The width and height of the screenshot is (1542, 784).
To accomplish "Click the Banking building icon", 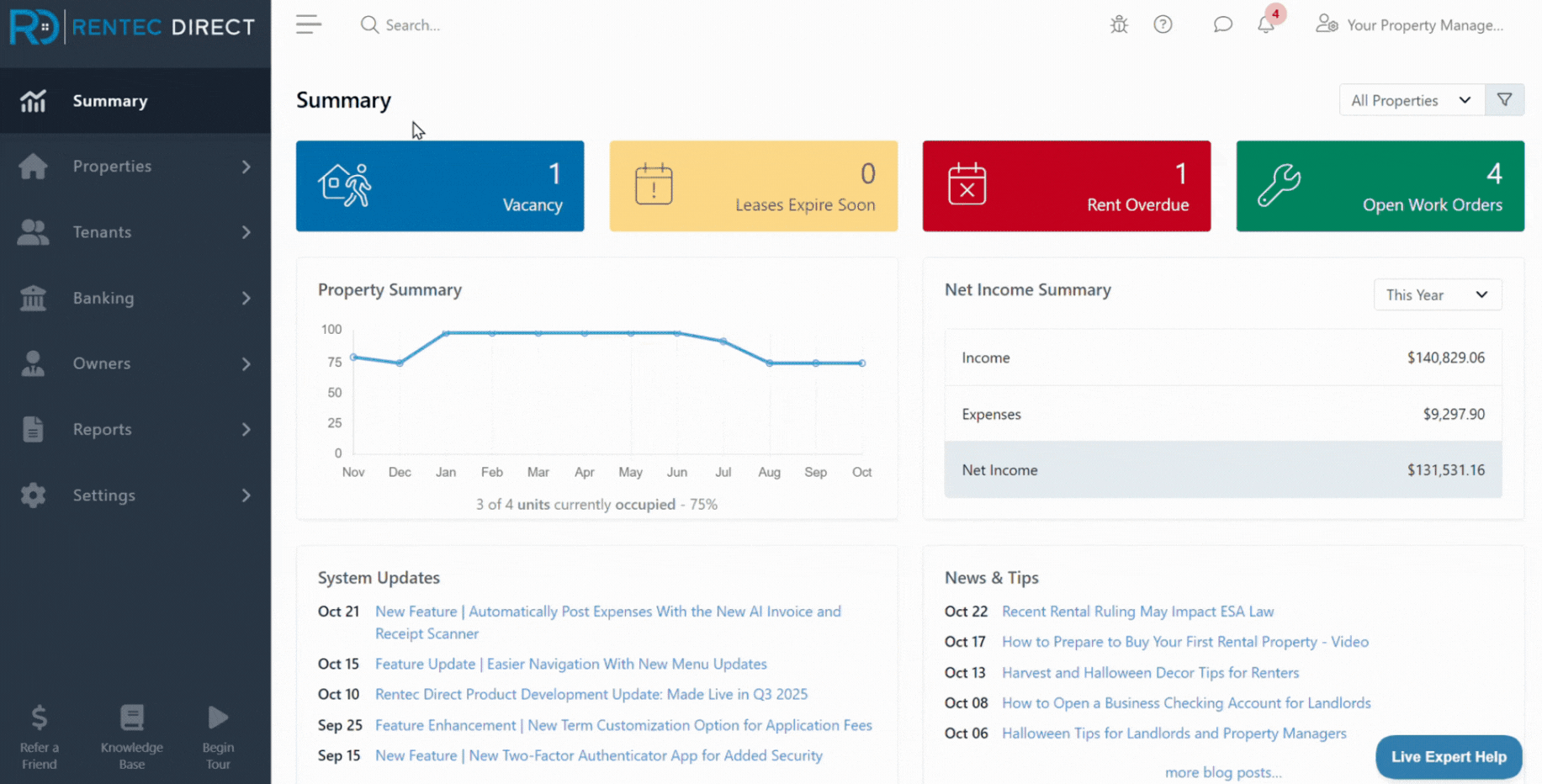I will tap(33, 298).
